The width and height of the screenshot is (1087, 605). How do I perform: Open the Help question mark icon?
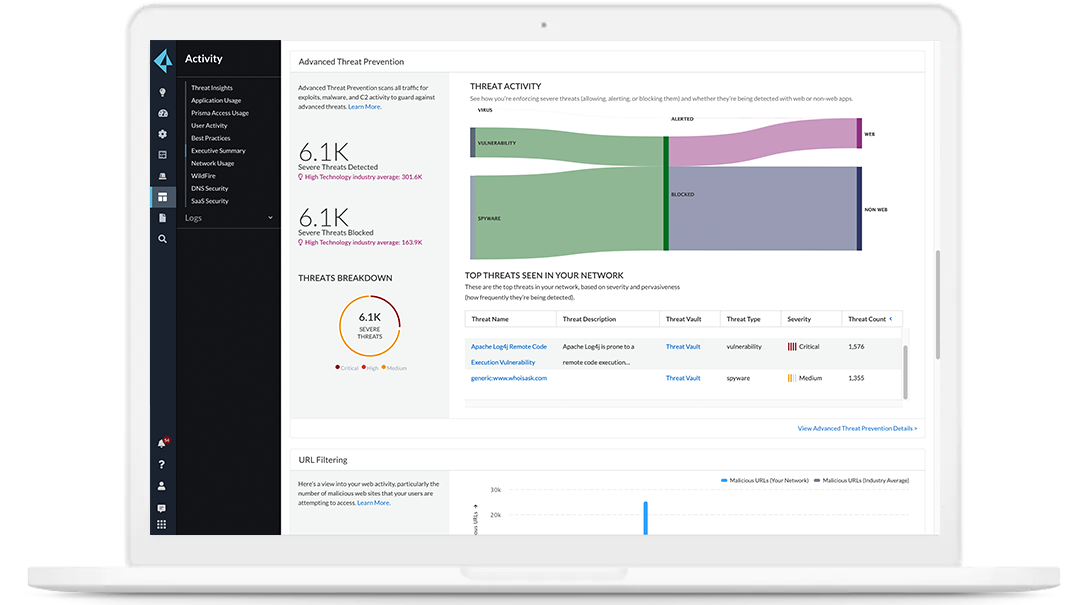[x=162, y=464]
